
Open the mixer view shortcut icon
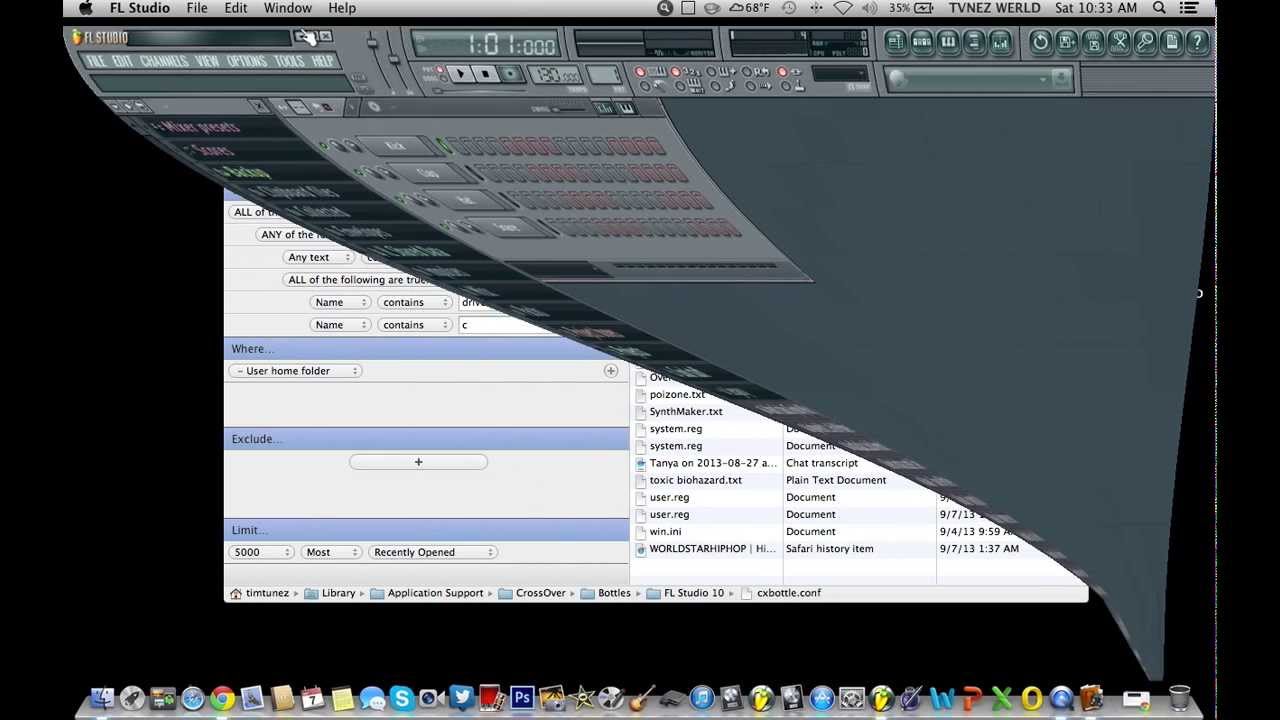[x=999, y=42]
